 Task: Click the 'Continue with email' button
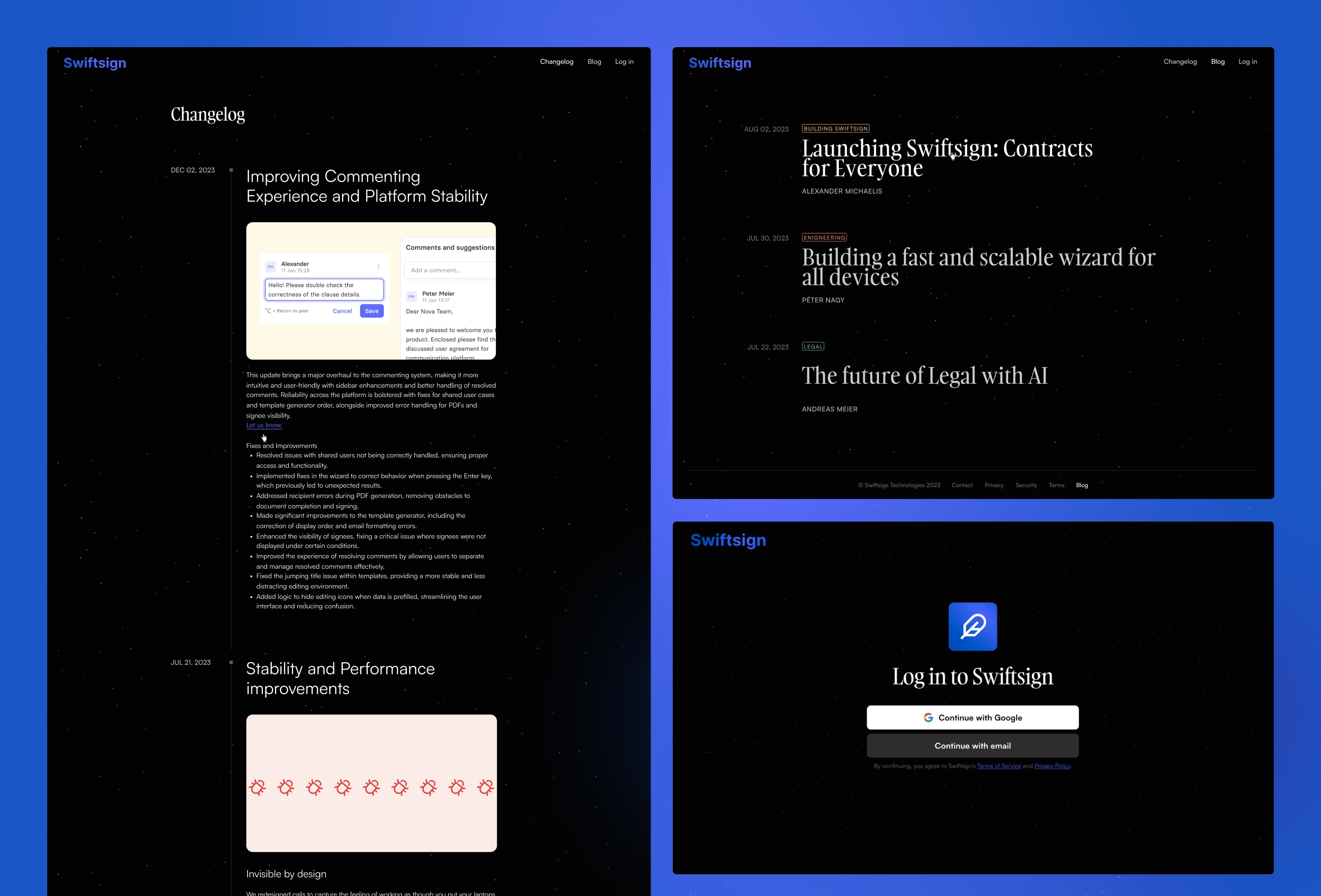point(972,746)
